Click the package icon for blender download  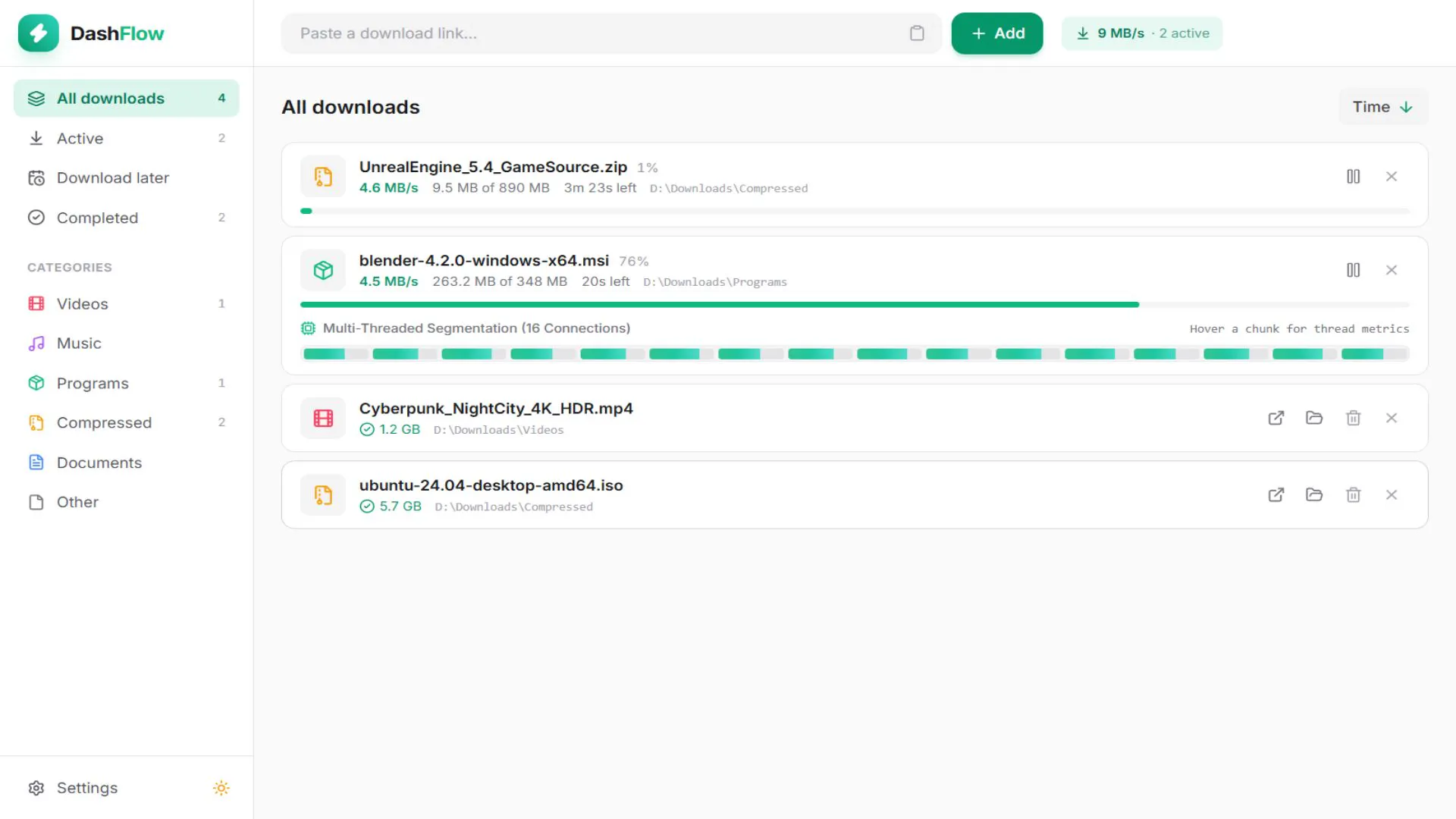pos(323,270)
